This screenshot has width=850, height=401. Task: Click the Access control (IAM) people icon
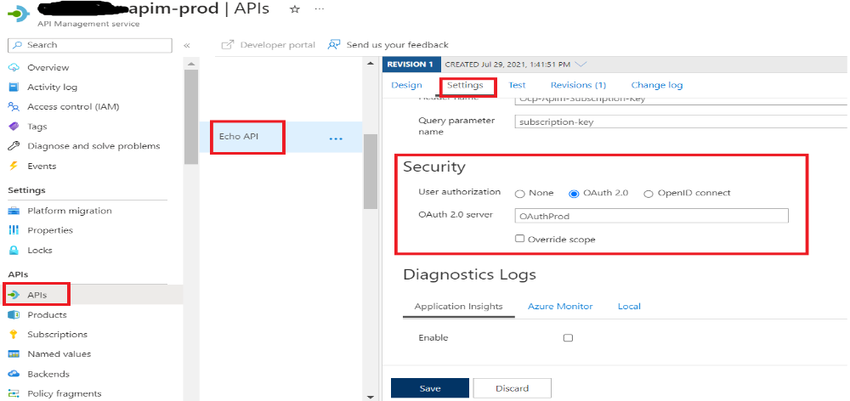14,107
